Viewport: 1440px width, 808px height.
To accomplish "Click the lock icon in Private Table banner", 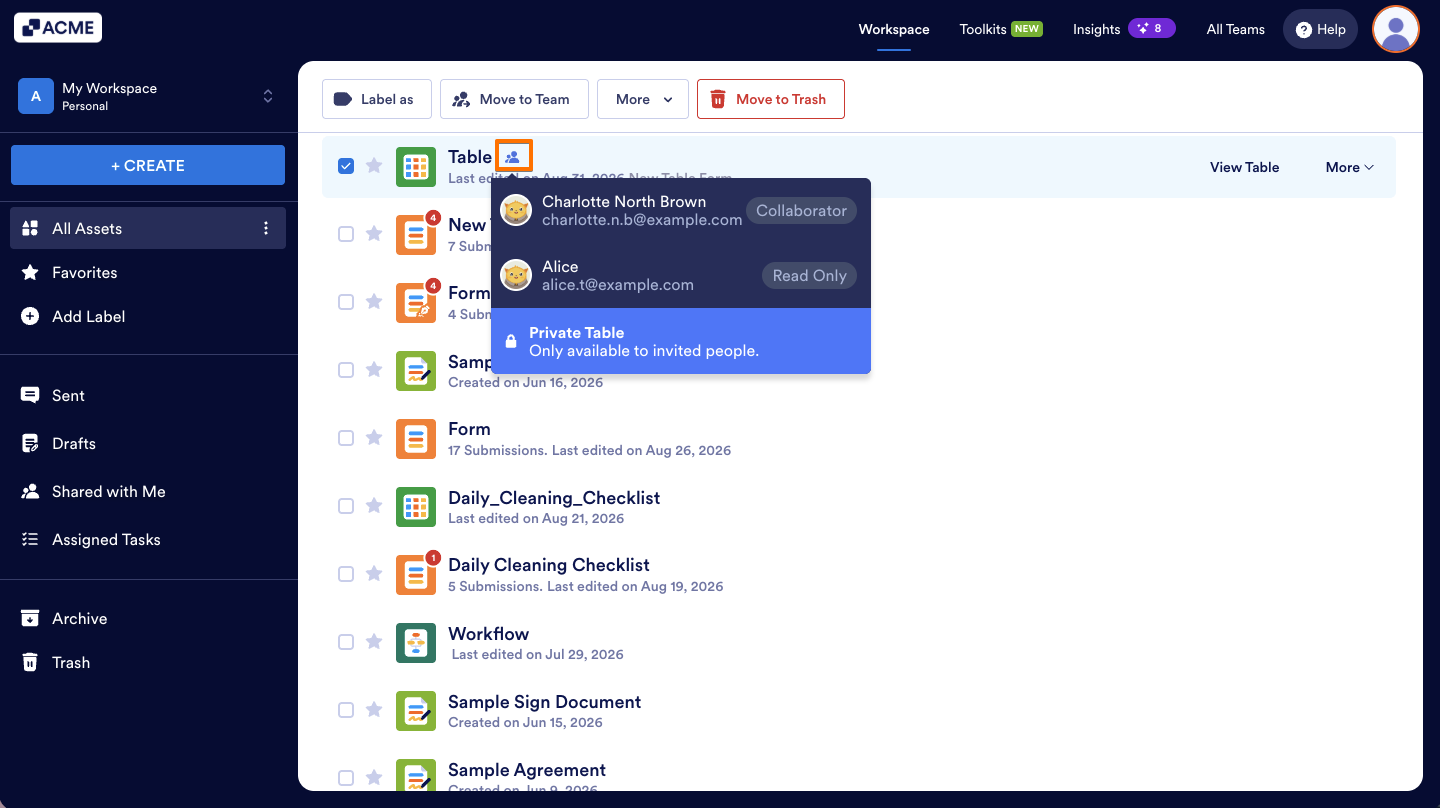I will pos(511,342).
